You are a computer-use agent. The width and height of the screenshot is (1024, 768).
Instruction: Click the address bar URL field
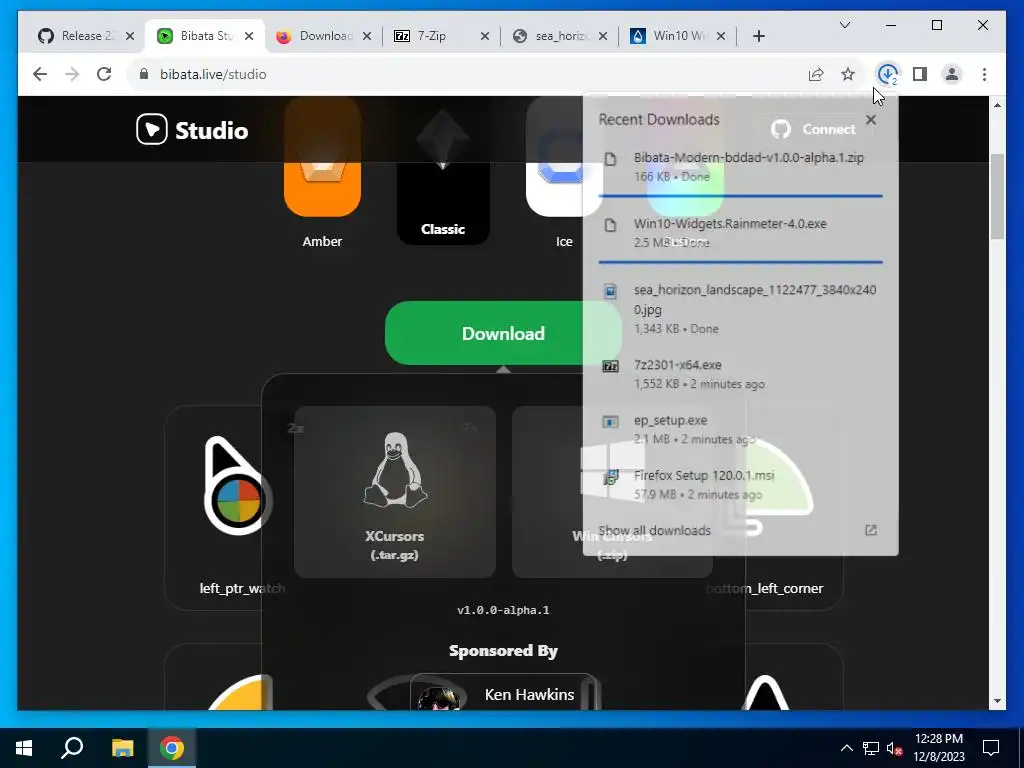[x=470, y=74]
